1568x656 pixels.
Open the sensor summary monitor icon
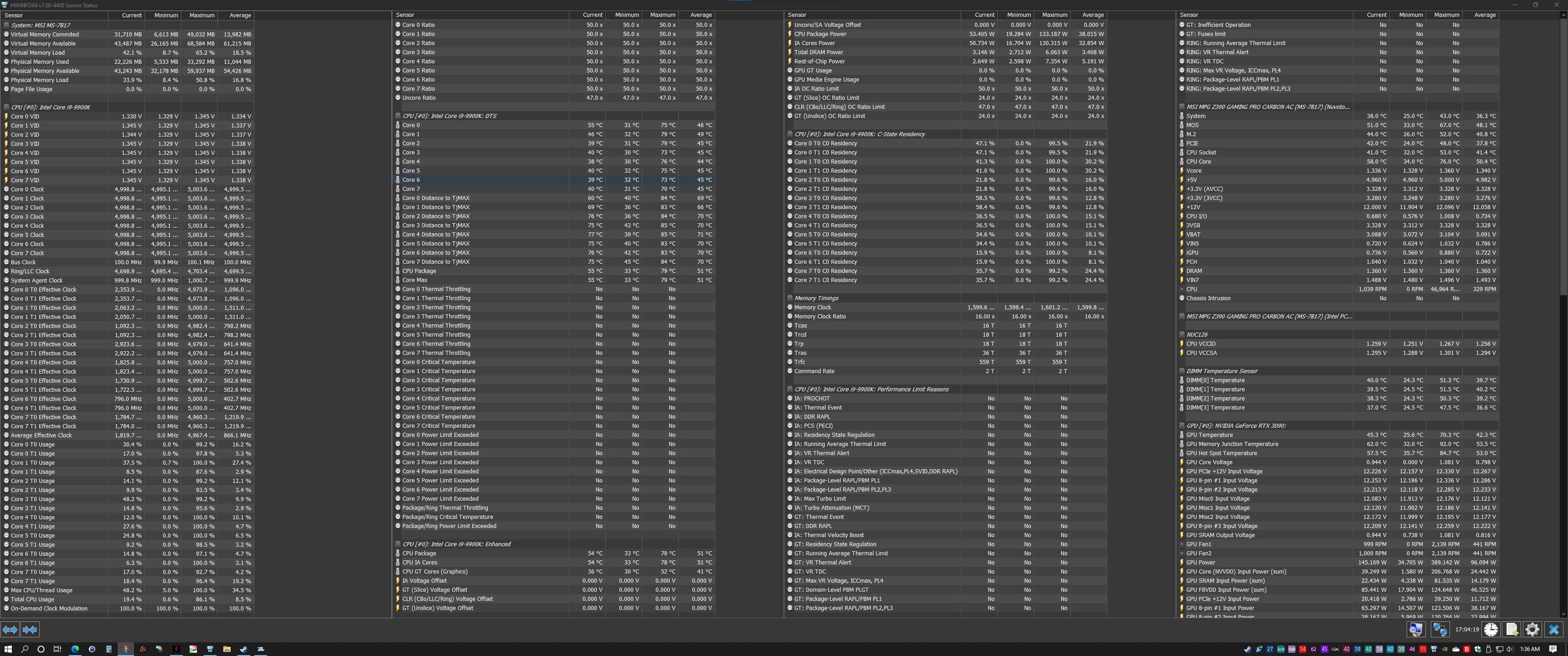(x=1416, y=630)
